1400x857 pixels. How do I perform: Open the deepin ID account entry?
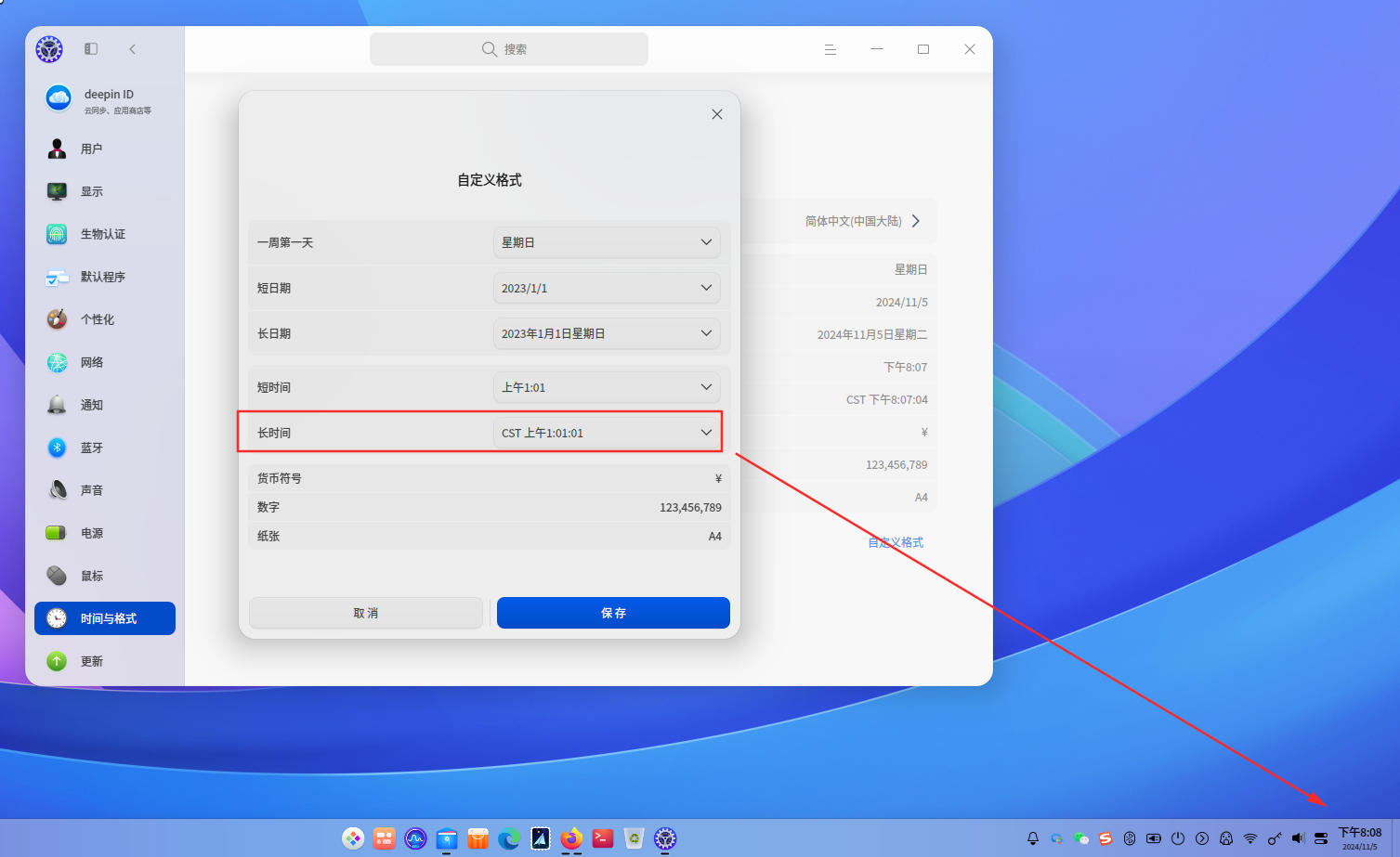click(105, 98)
